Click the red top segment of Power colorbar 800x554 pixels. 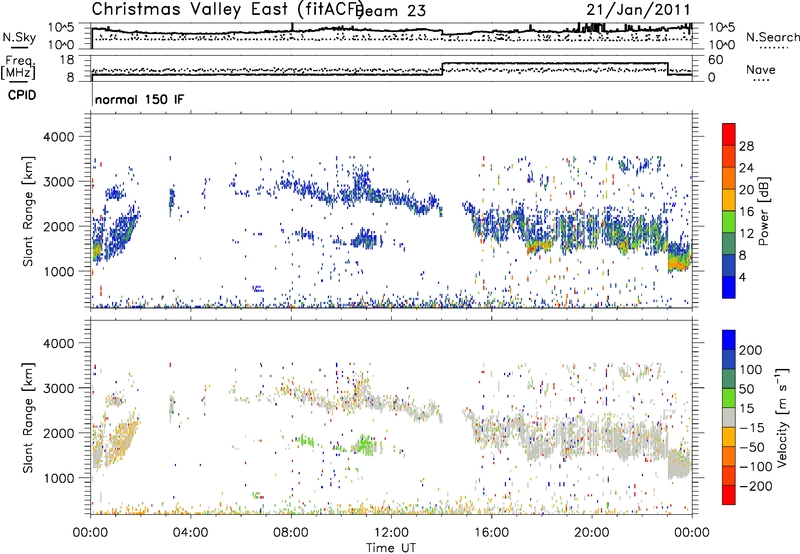tap(729, 134)
